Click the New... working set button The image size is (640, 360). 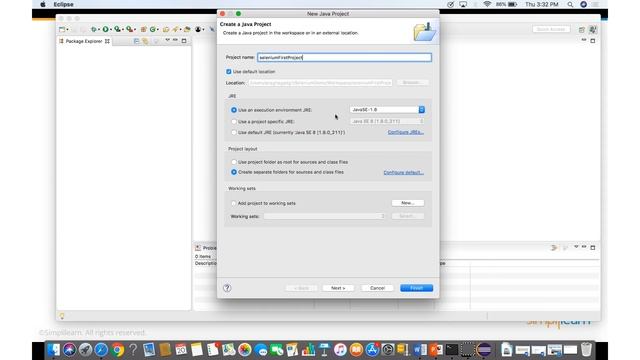408,203
